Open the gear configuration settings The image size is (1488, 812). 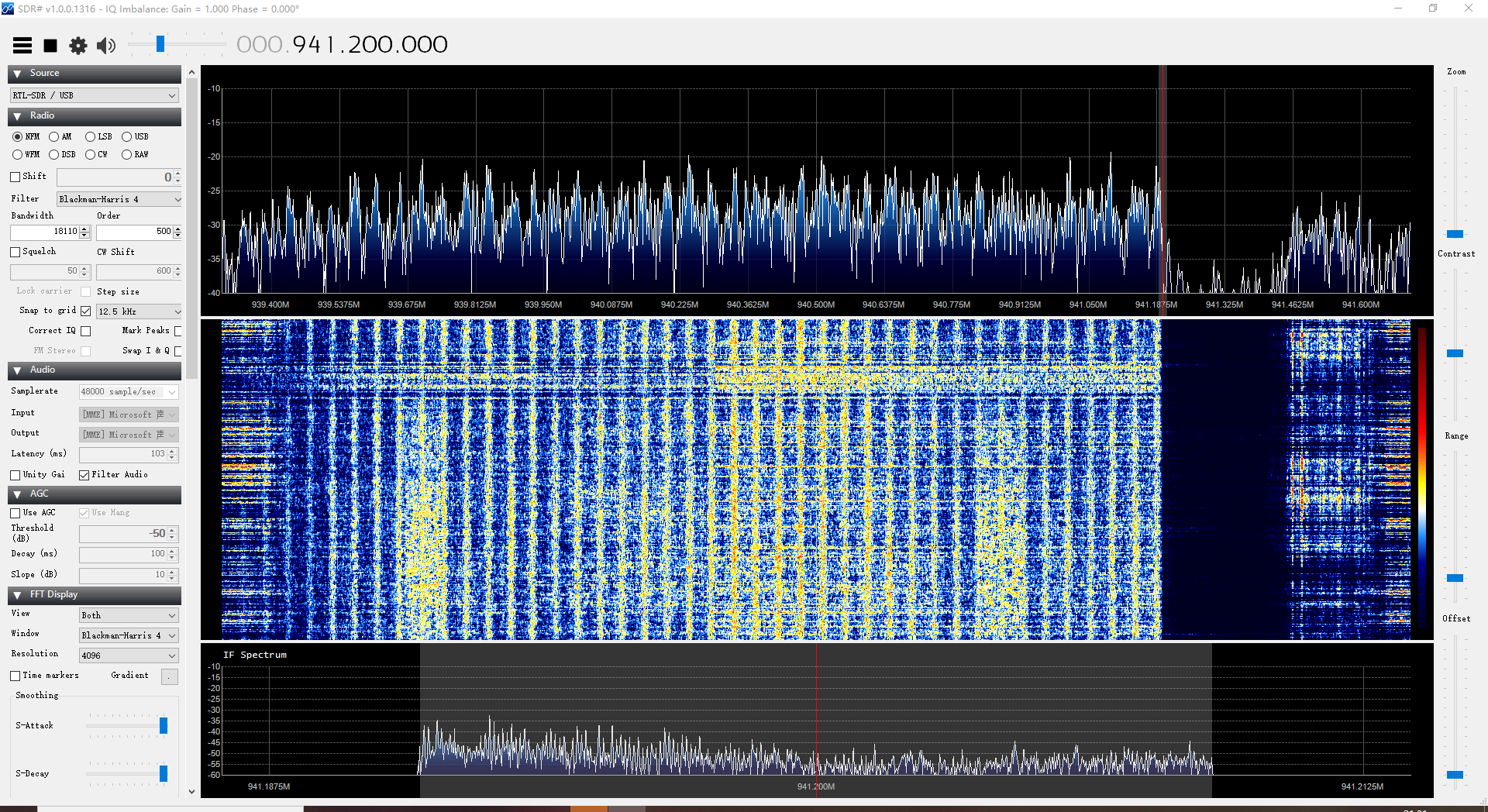[78, 46]
